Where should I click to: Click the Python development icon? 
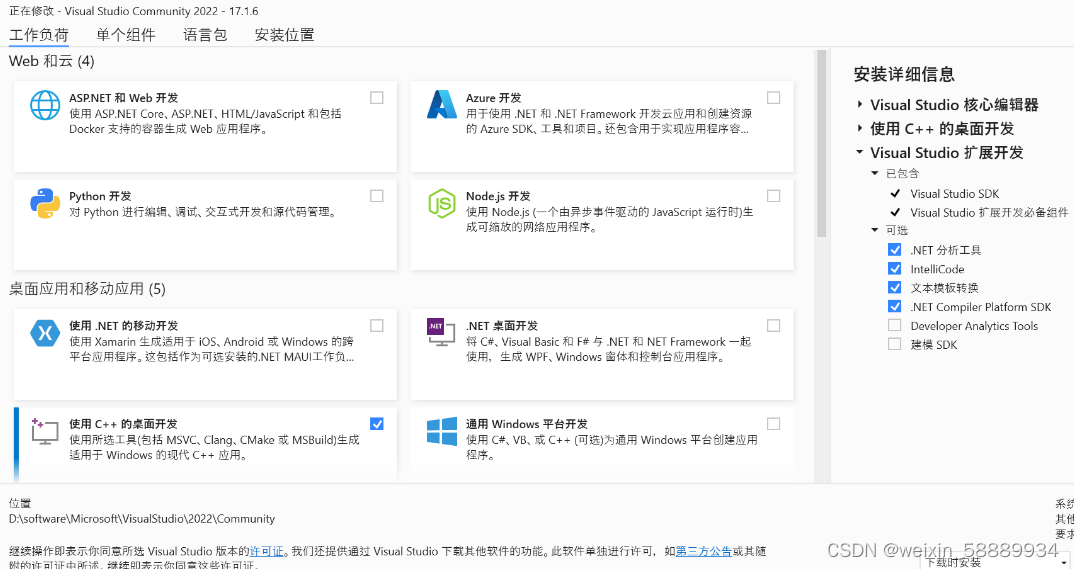pos(45,203)
